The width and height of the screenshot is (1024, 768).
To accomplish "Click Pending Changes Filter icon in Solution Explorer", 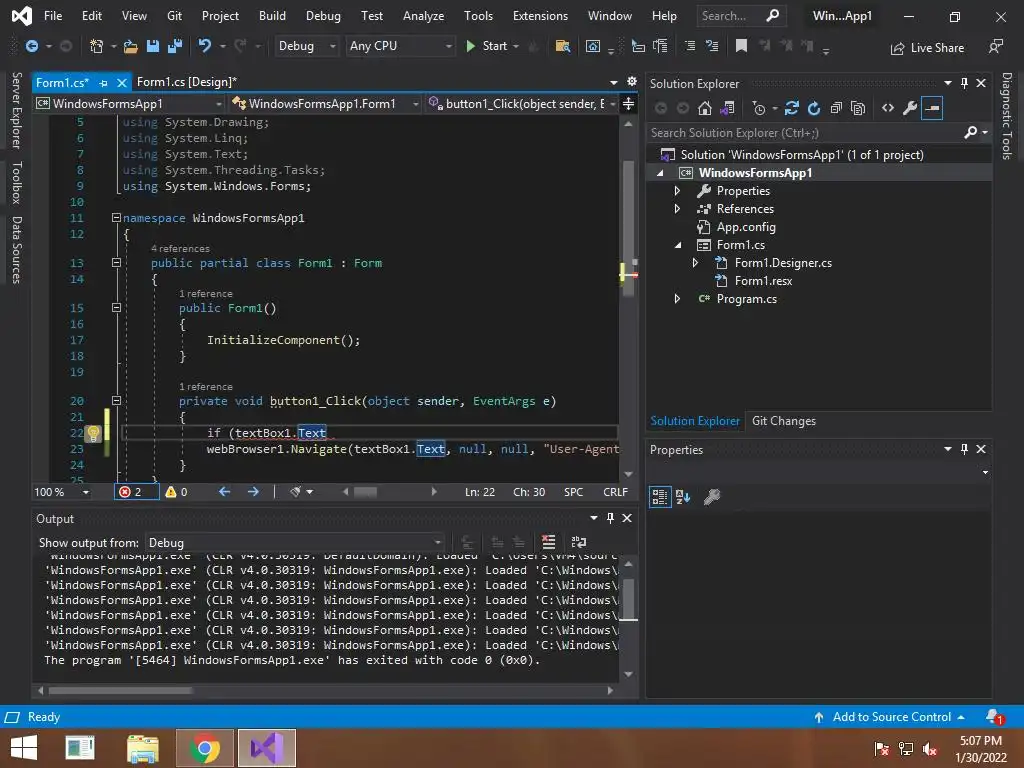I will point(758,108).
